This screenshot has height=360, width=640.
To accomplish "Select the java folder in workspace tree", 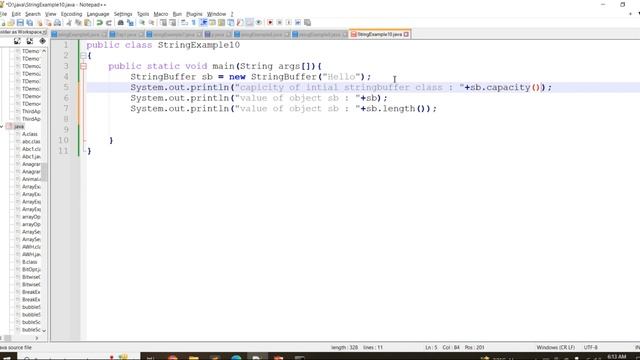I will pyautogui.click(x=19, y=127).
